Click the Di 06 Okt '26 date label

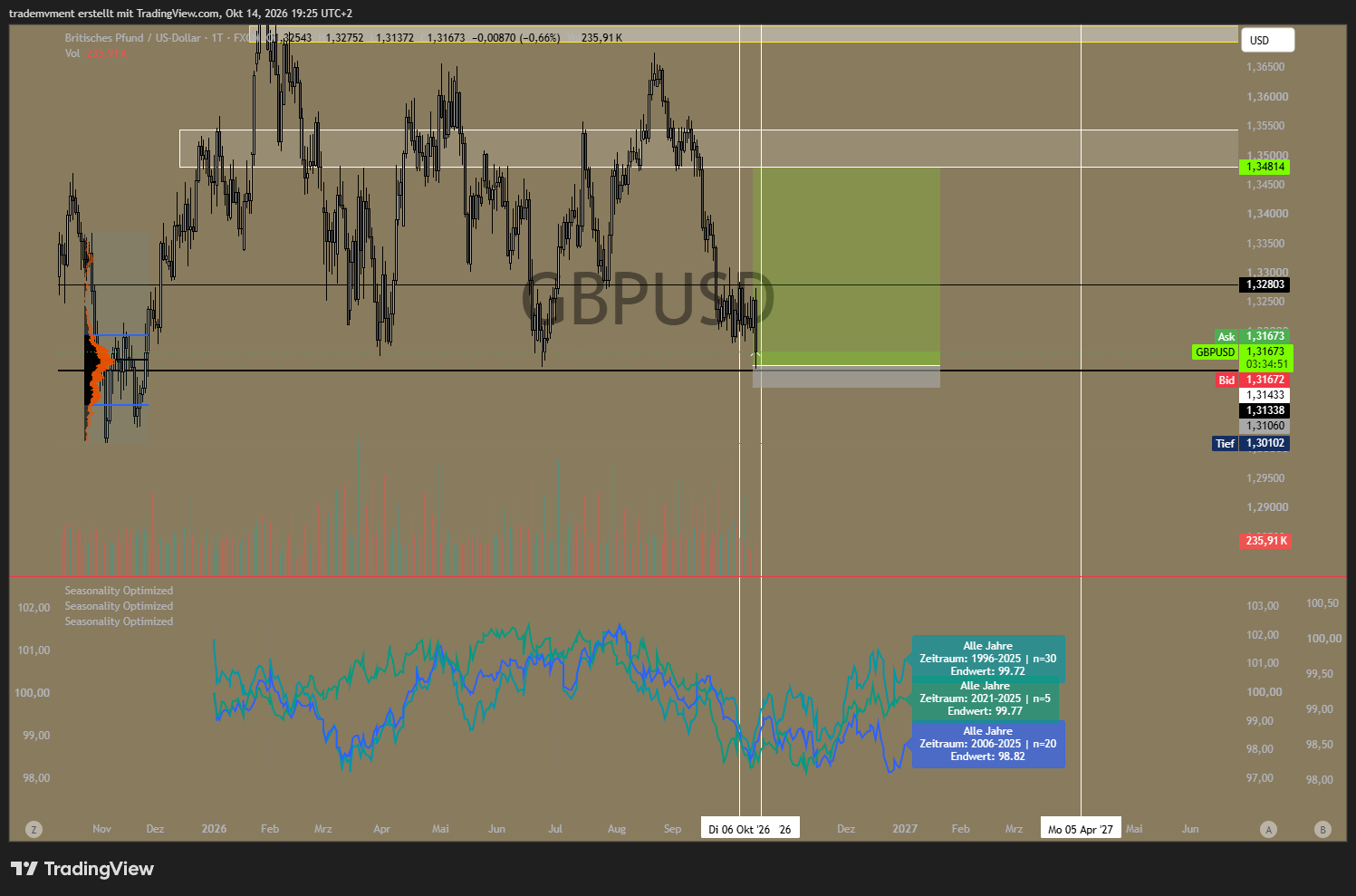[x=739, y=829]
